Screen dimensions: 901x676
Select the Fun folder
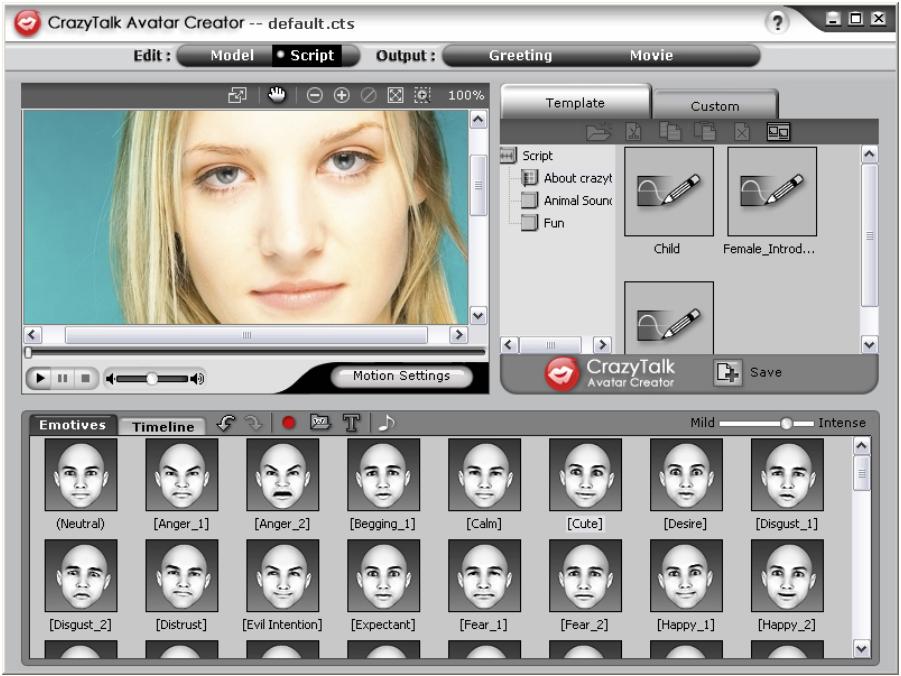pyautogui.click(x=543, y=223)
